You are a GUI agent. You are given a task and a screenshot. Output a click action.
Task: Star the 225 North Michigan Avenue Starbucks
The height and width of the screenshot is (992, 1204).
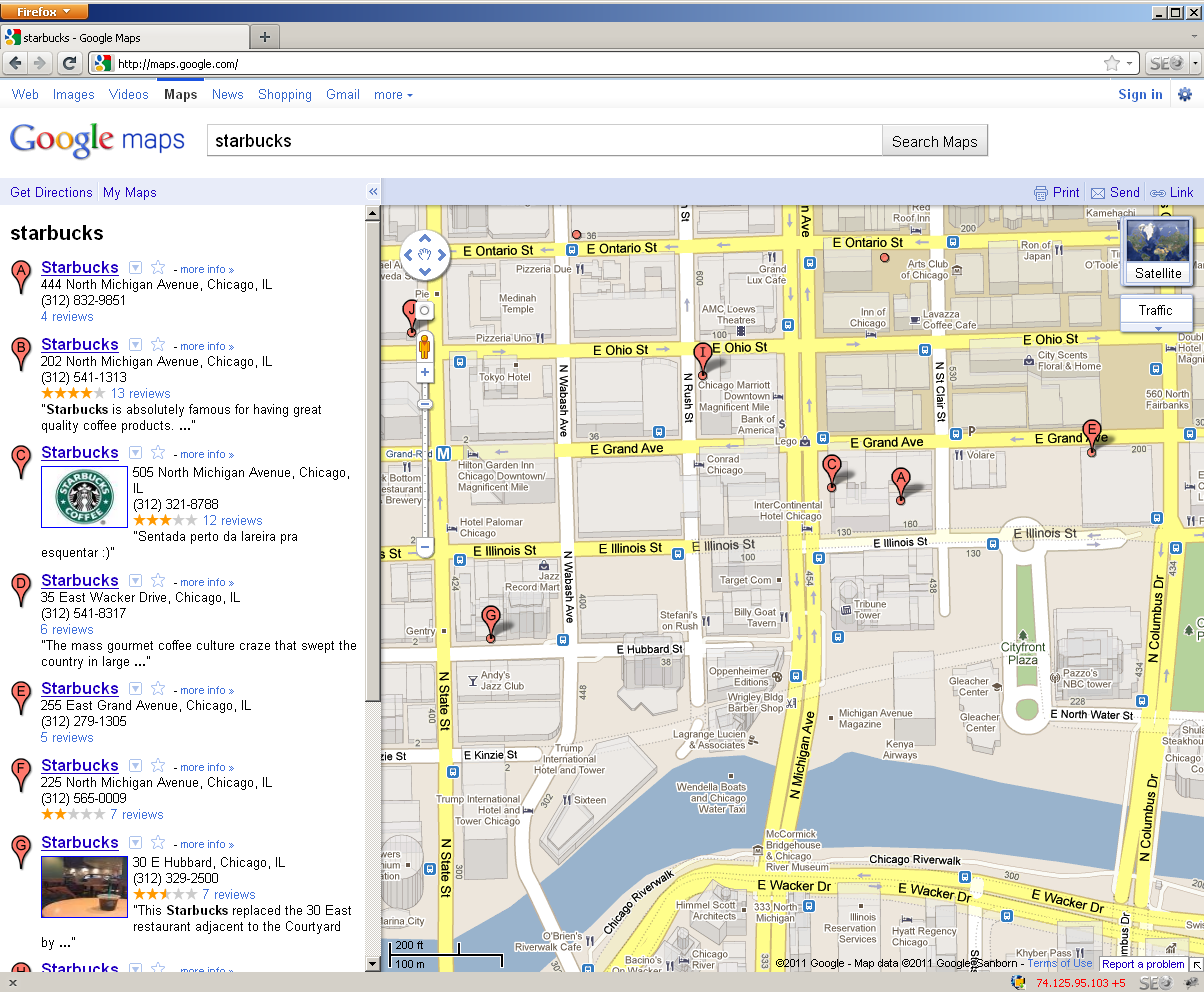158,765
